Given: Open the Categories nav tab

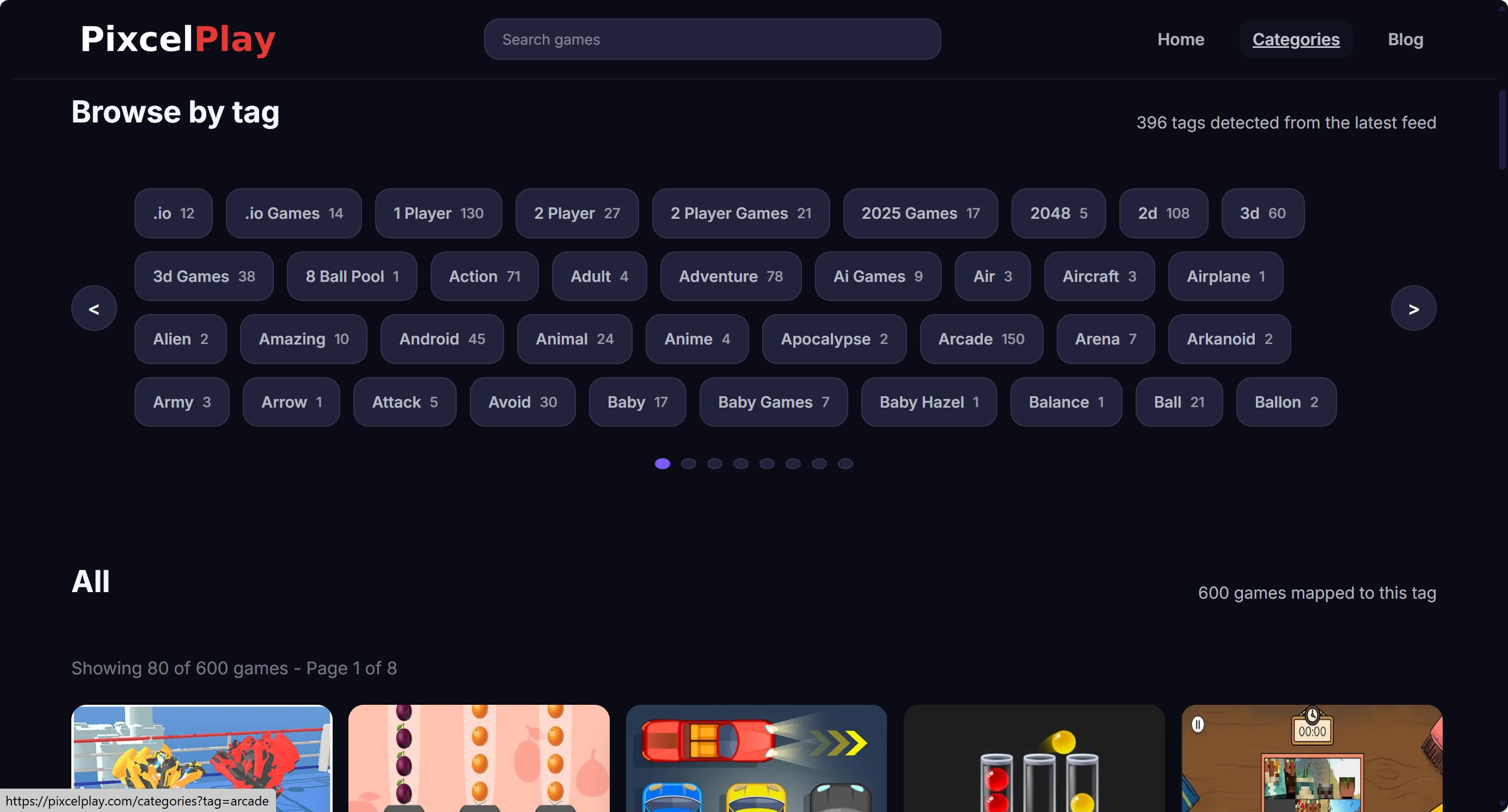Looking at the screenshot, I should 1296,39.
